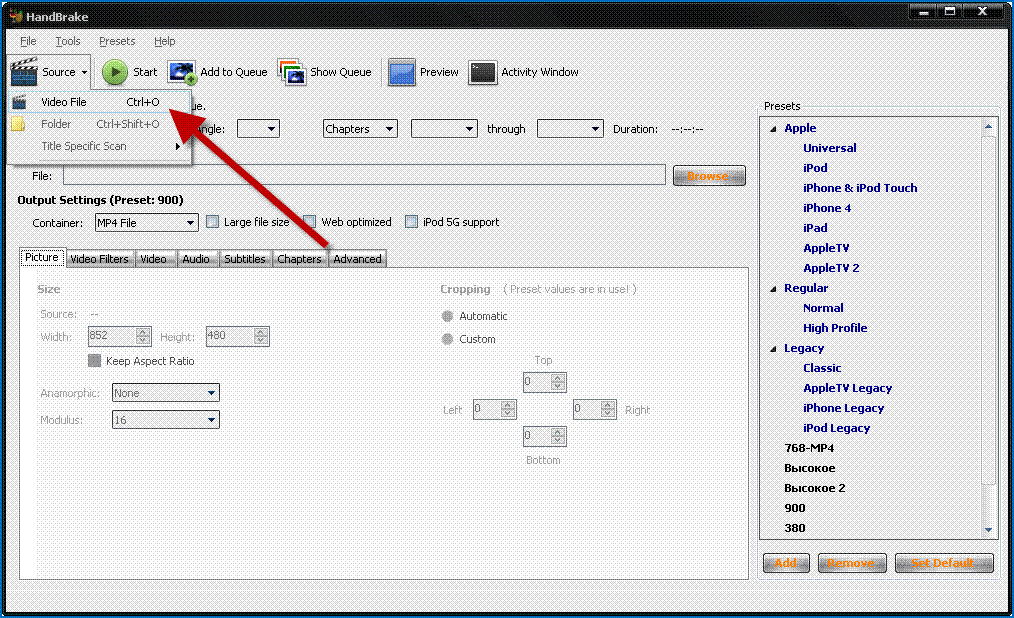Click the Right cropping stepper
1014x618 pixels.
(608, 409)
